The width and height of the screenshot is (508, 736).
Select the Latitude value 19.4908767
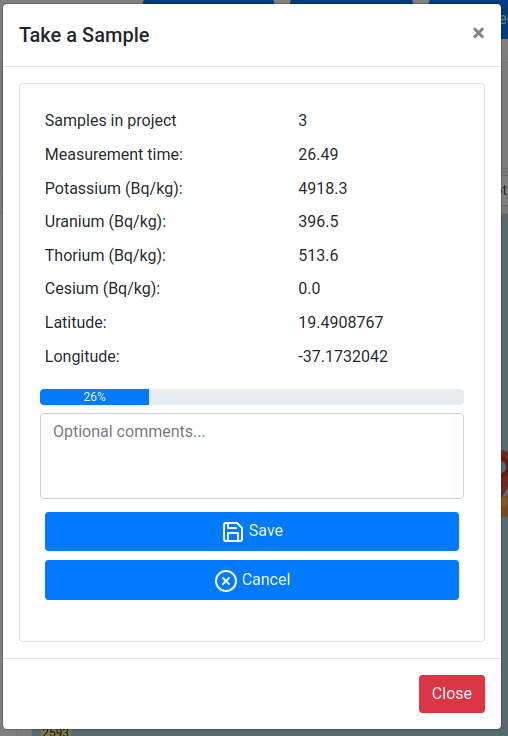pos(341,322)
